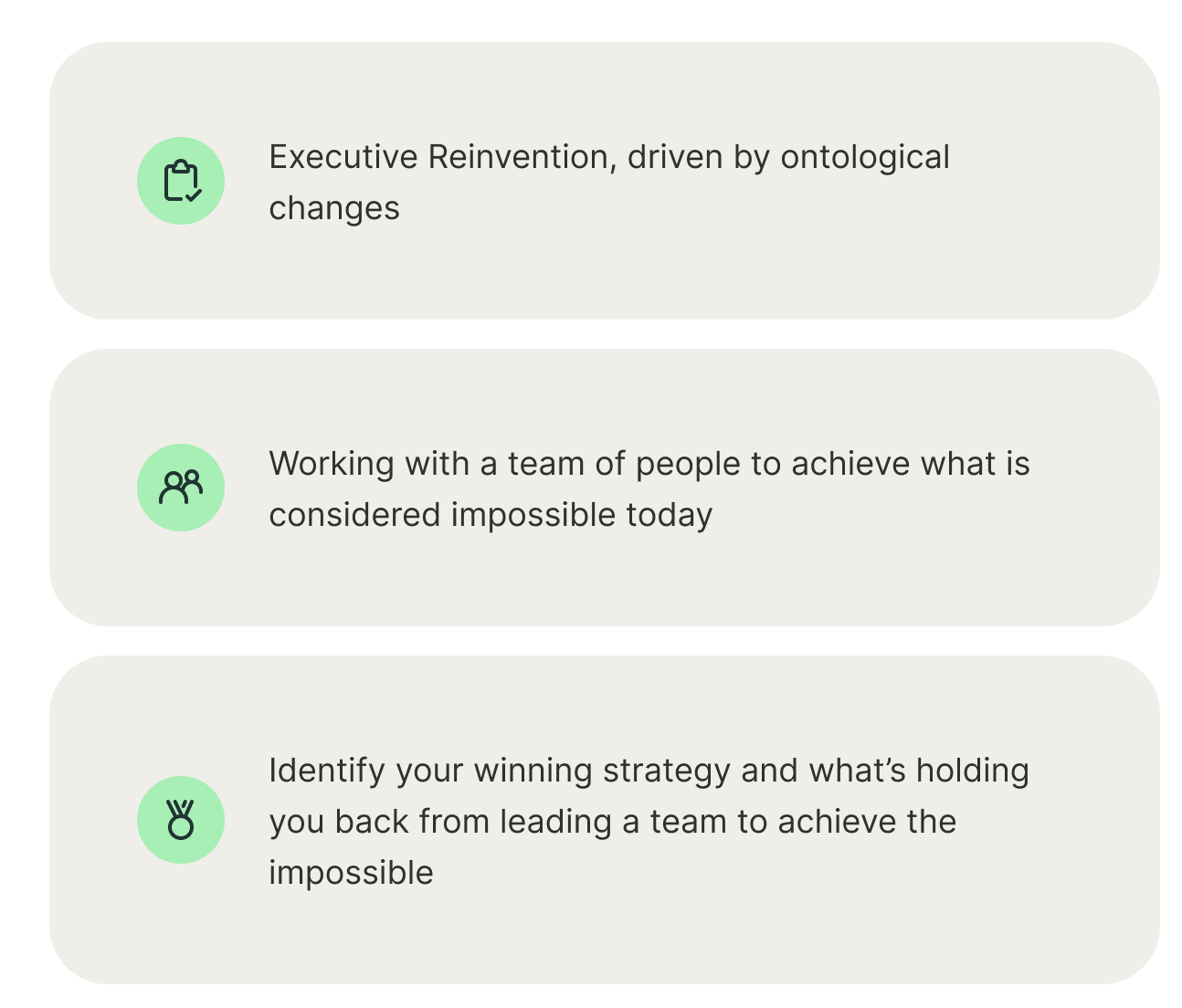Viewport: 1182px width, 1008px height.
Task: Click the medal award icon
Action: 181,820
